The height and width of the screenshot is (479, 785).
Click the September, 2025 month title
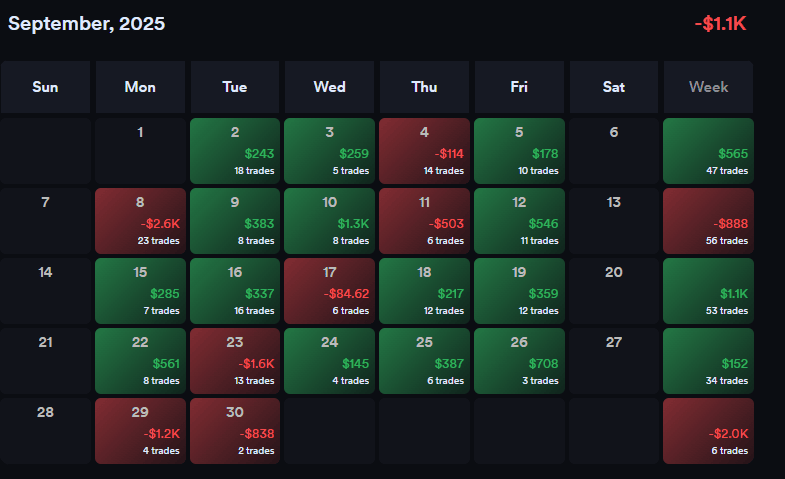87,23
